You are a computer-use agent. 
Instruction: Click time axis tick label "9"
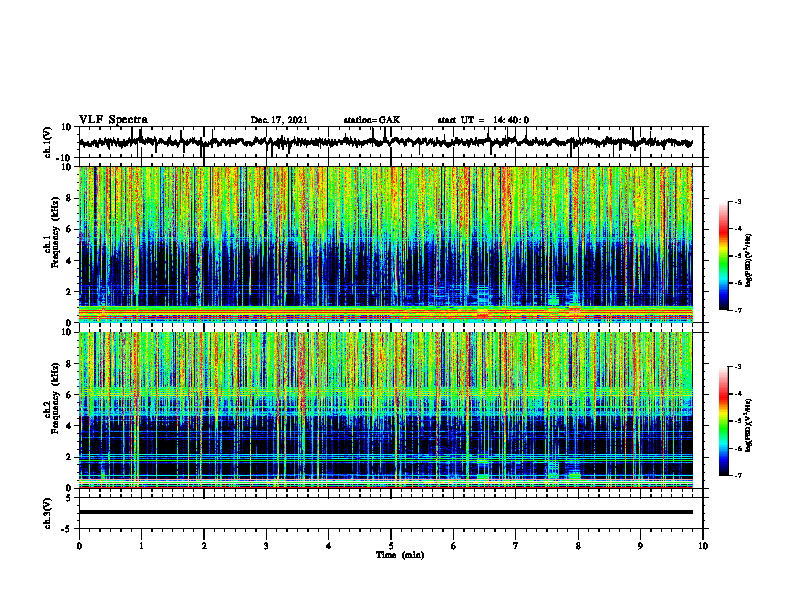pos(640,546)
